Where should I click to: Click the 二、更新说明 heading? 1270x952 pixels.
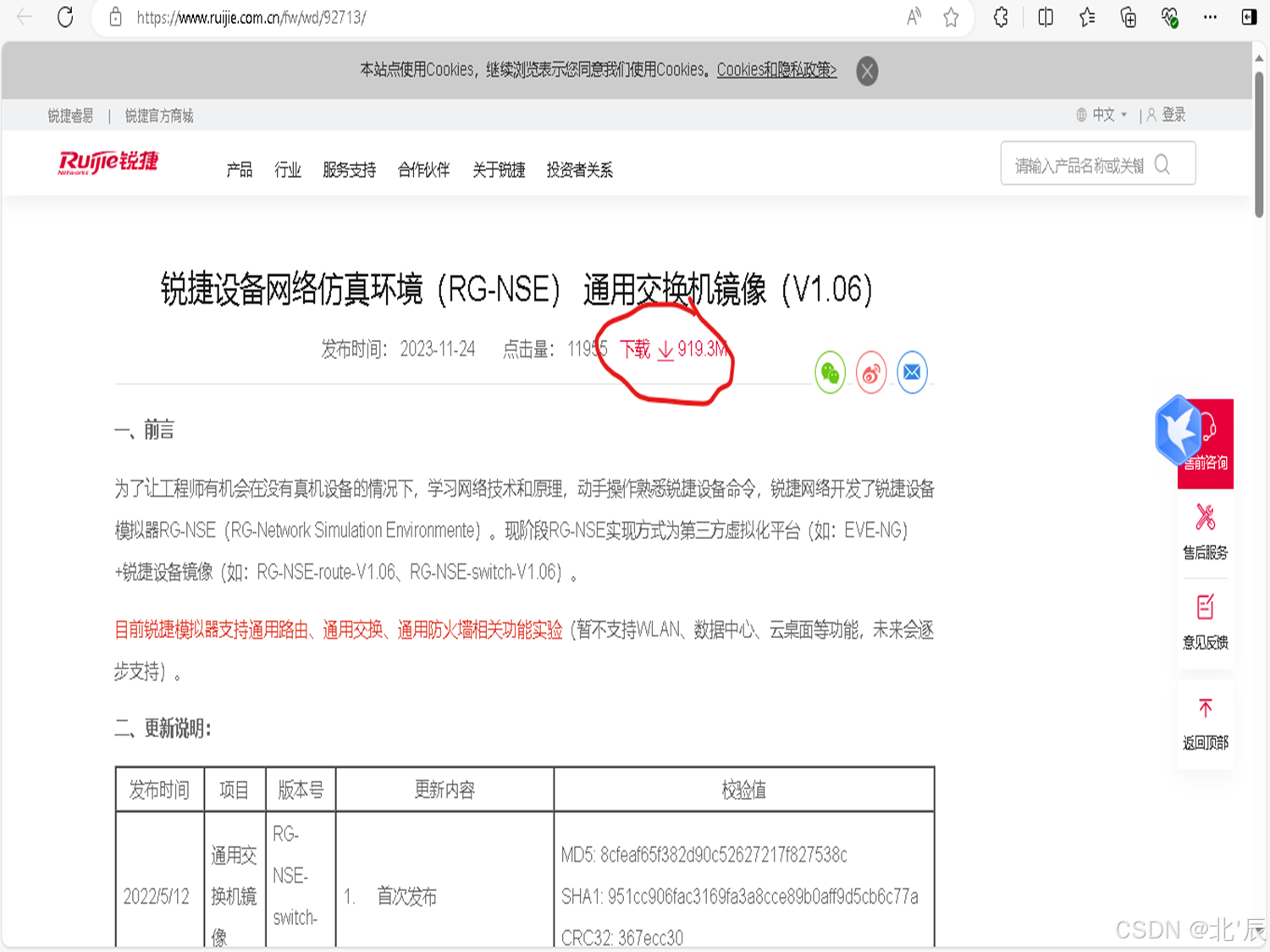tap(163, 729)
